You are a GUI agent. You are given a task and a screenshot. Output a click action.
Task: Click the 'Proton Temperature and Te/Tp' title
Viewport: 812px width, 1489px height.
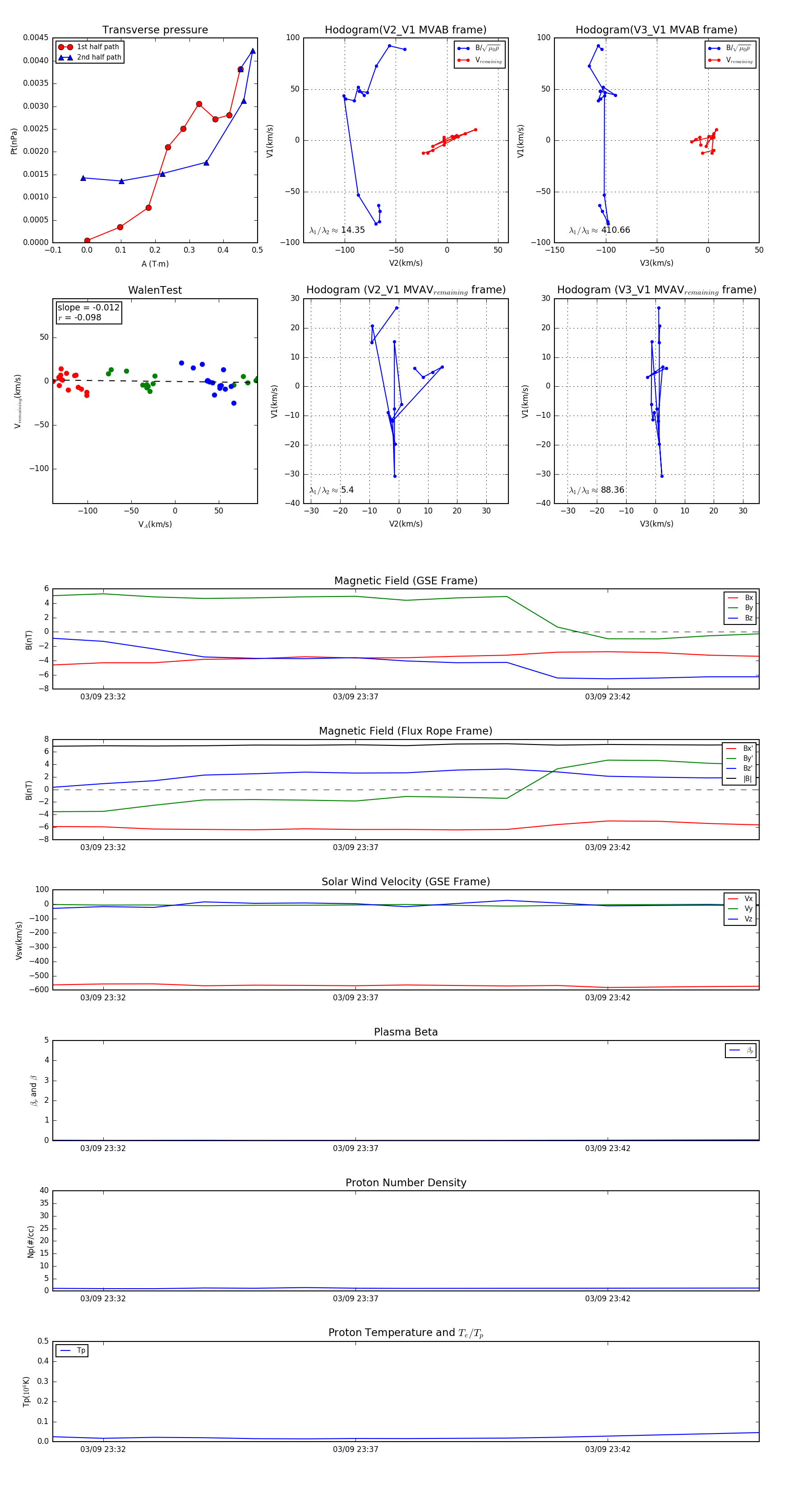pyautogui.click(x=406, y=1332)
